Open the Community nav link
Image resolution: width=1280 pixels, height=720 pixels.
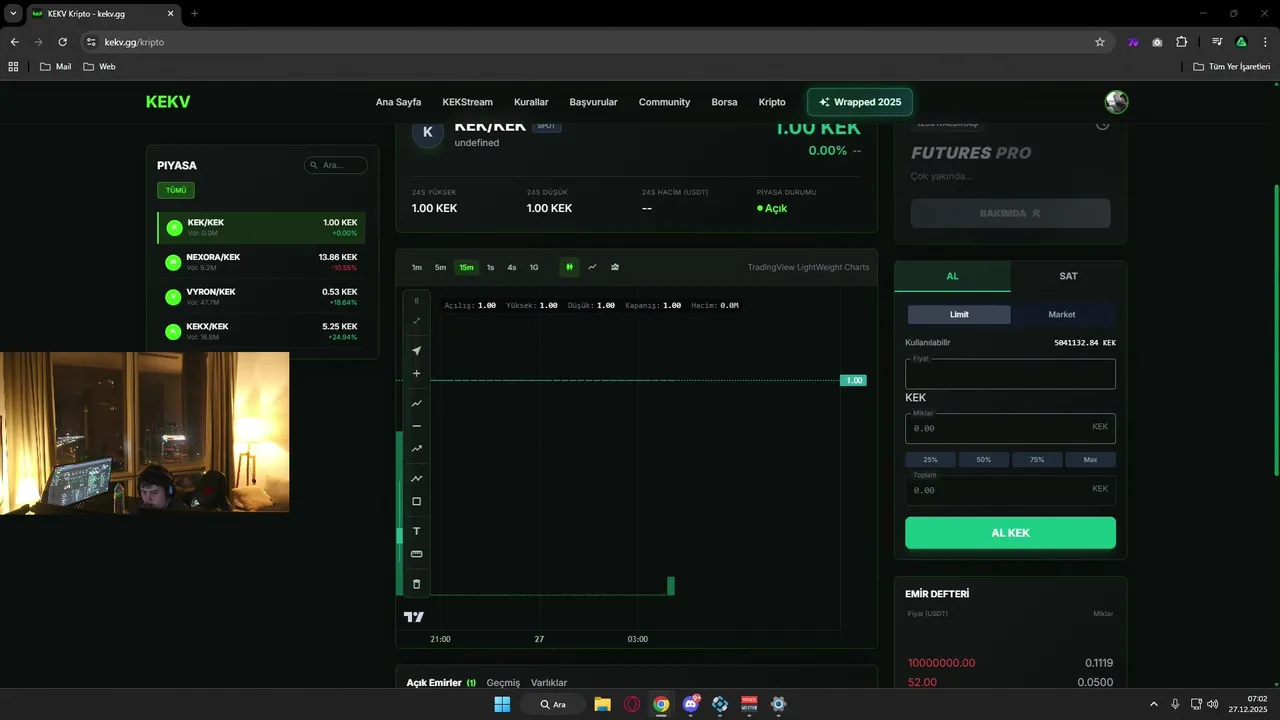tap(664, 102)
